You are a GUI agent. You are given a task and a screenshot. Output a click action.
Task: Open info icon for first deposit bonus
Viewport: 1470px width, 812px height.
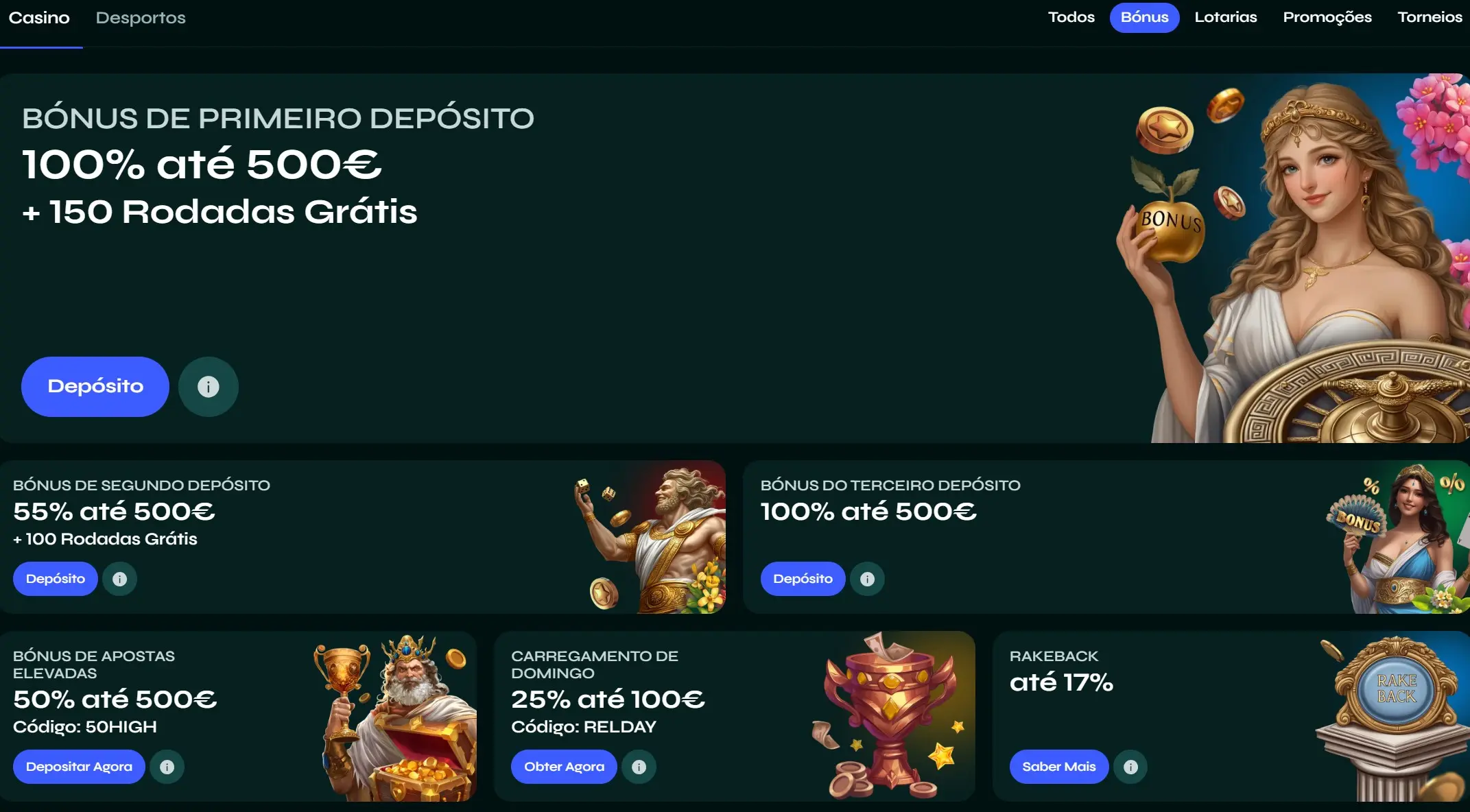[209, 387]
